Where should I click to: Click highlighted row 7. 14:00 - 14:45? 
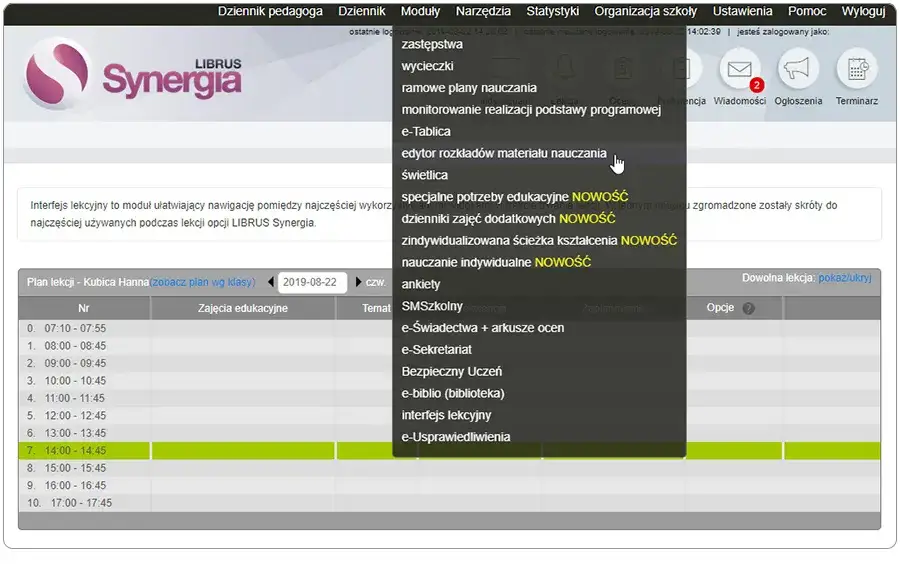tap(449, 450)
